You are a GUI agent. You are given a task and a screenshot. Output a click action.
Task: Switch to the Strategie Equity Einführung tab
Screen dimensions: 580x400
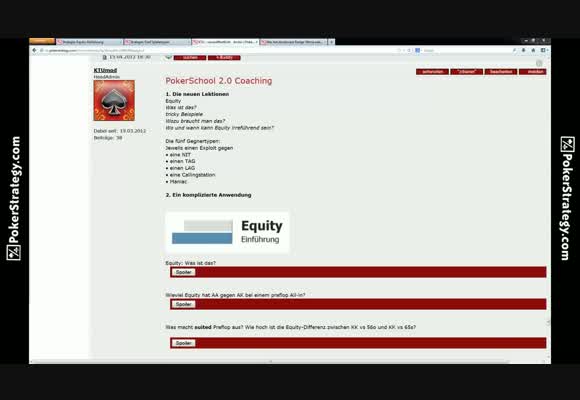(x=89, y=42)
